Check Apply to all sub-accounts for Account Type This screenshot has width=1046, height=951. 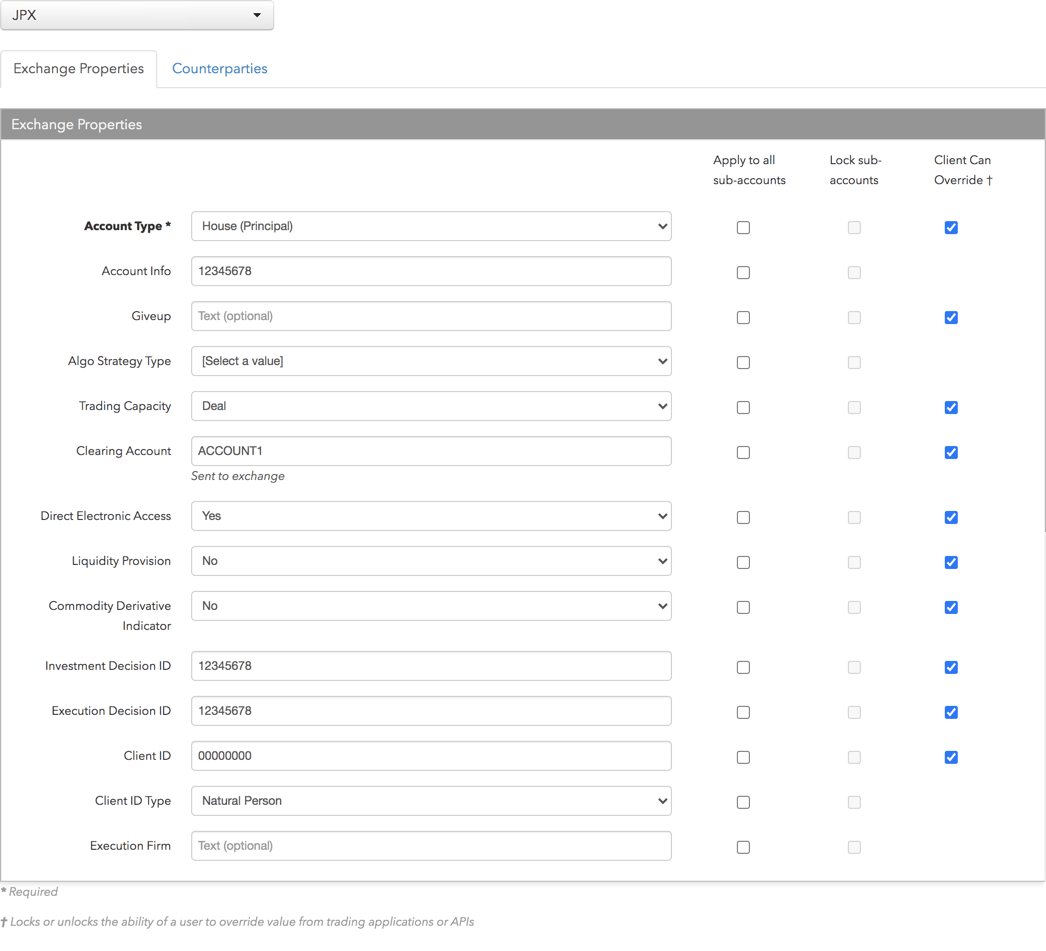pos(743,227)
